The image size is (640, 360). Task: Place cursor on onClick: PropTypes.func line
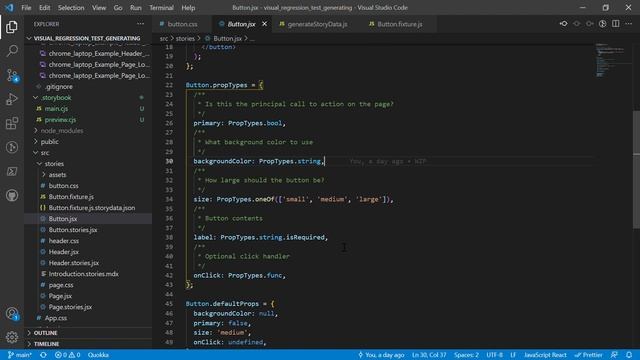pos(240,276)
